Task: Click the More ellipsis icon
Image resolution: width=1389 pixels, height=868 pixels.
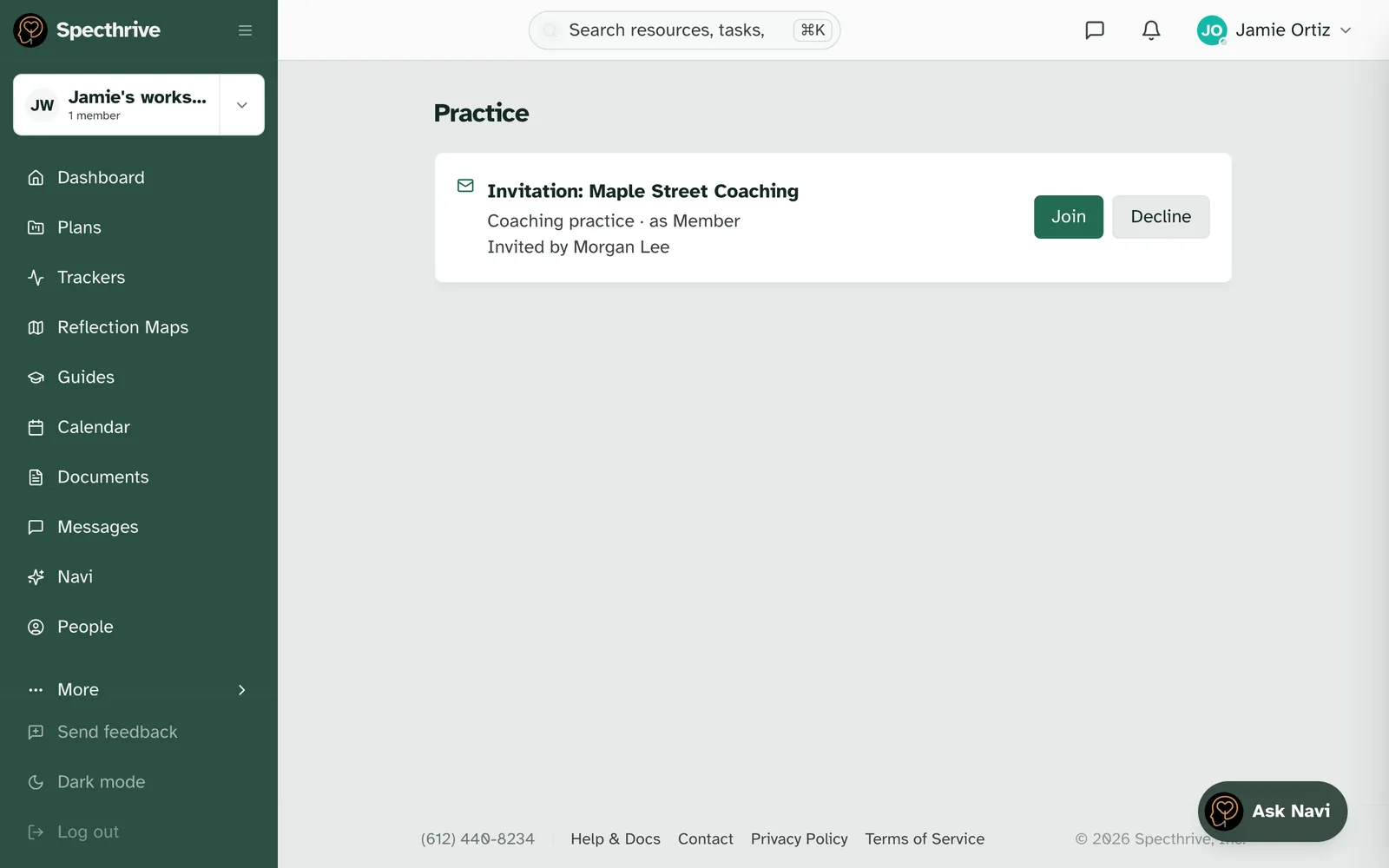Action: pyautogui.click(x=36, y=690)
